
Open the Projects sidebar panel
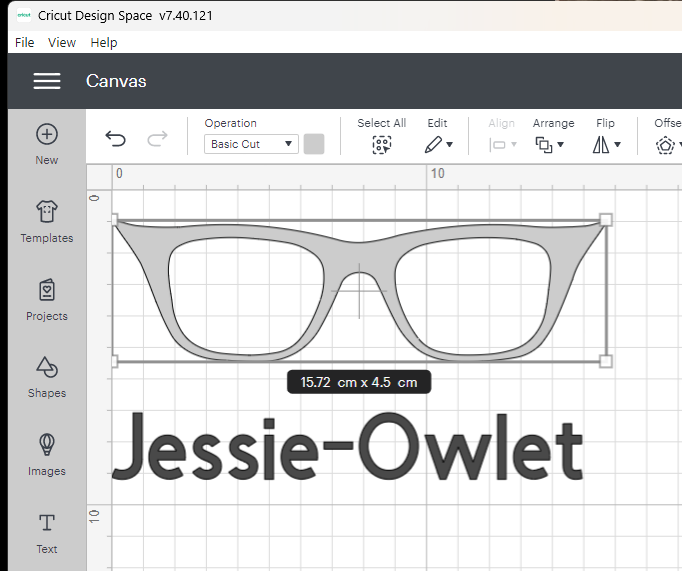[x=46, y=291]
